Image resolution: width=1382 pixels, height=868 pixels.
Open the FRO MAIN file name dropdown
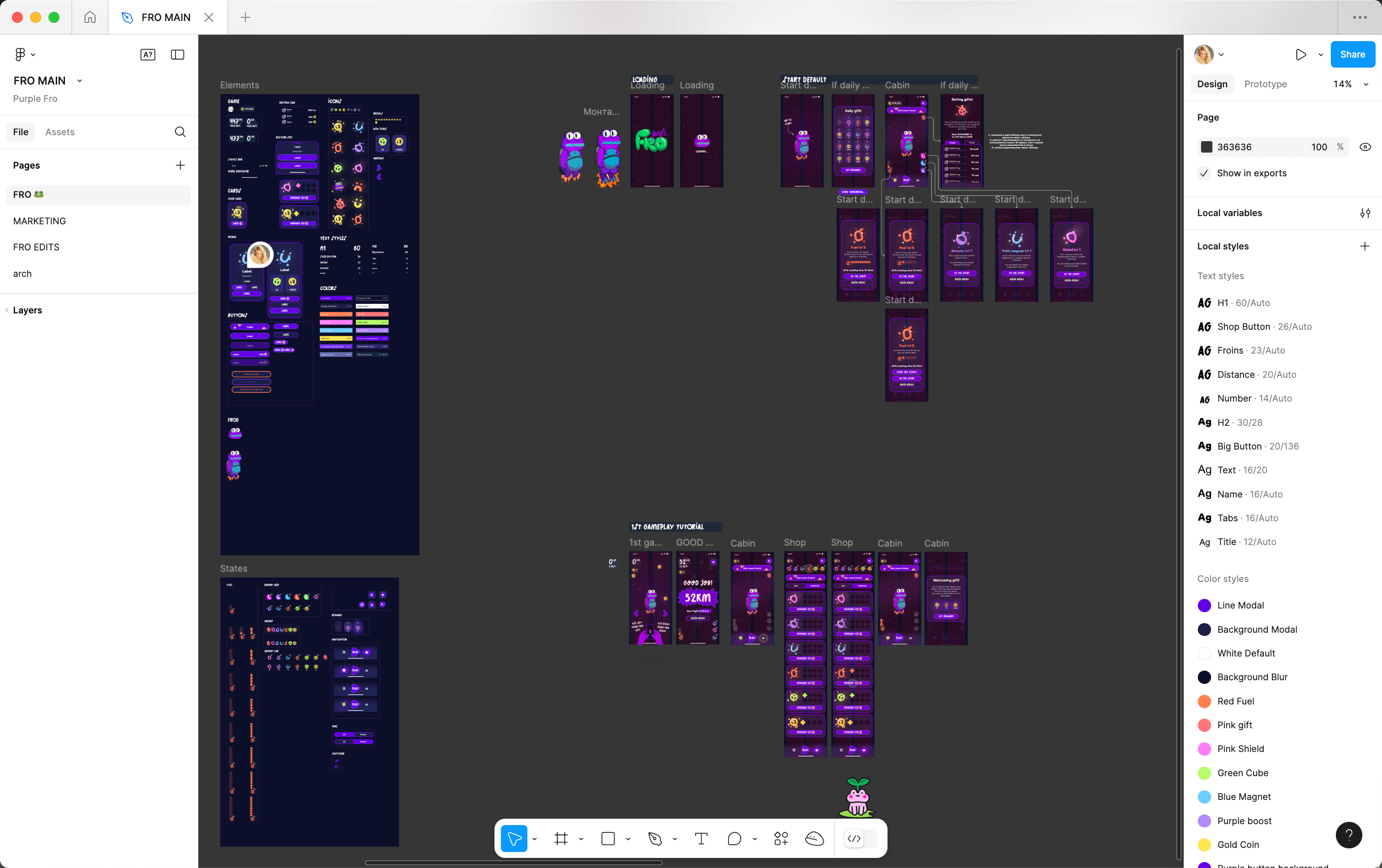(79, 81)
